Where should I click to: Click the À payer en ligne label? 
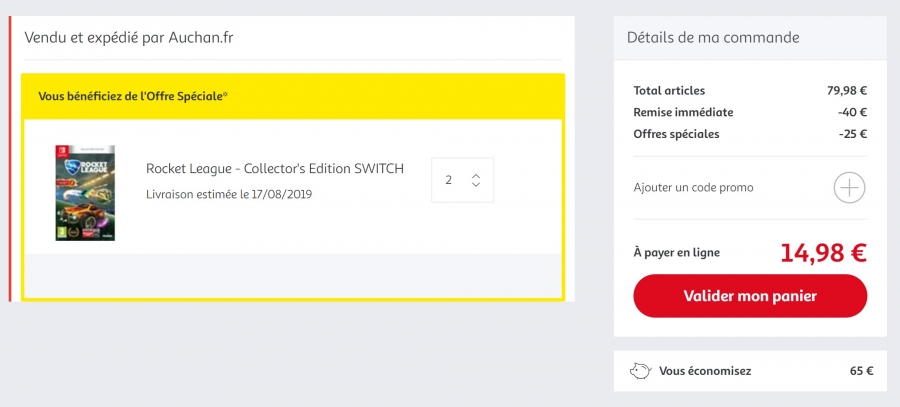coord(677,253)
